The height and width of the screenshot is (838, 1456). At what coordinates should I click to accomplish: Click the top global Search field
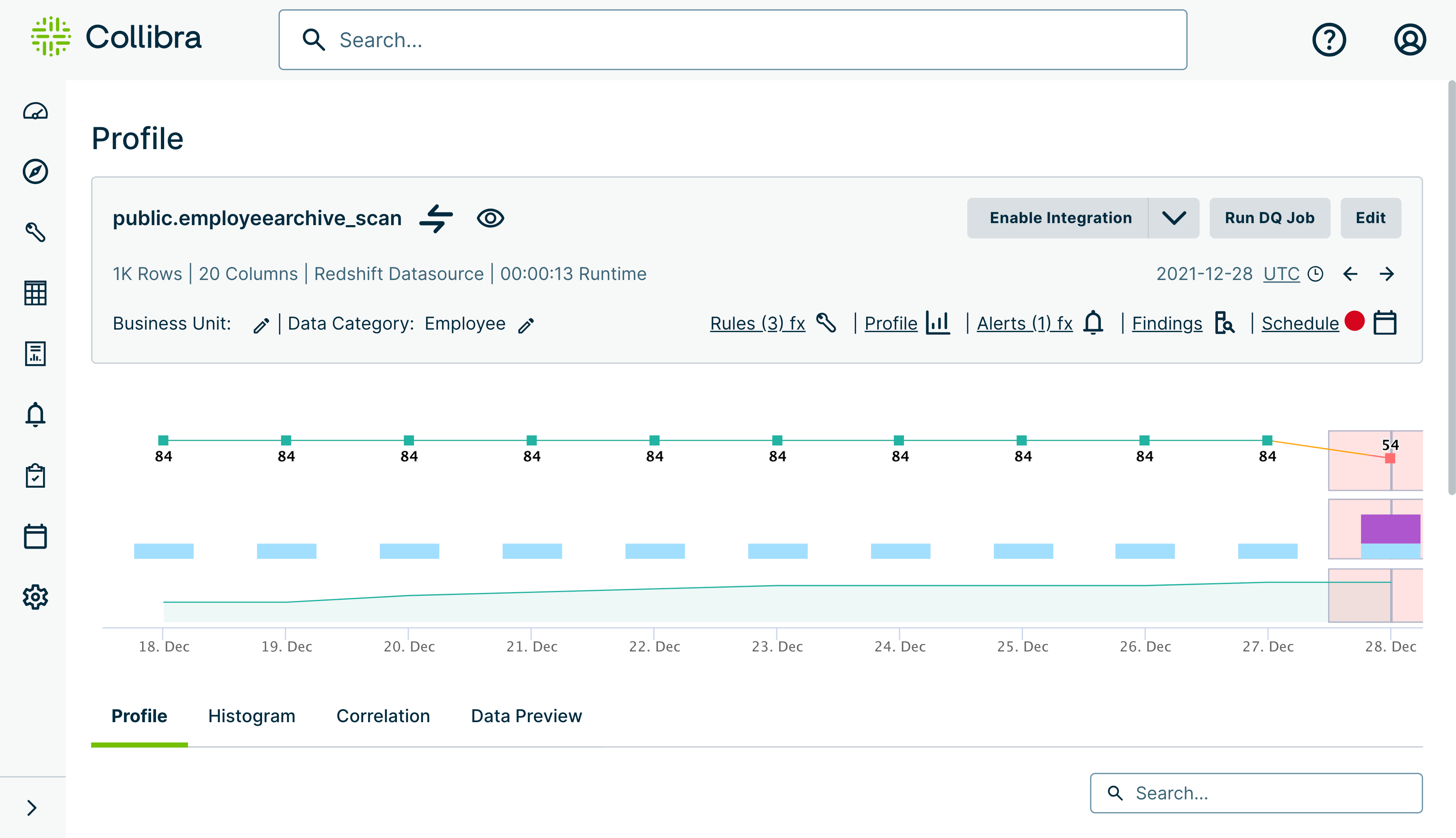coord(732,40)
